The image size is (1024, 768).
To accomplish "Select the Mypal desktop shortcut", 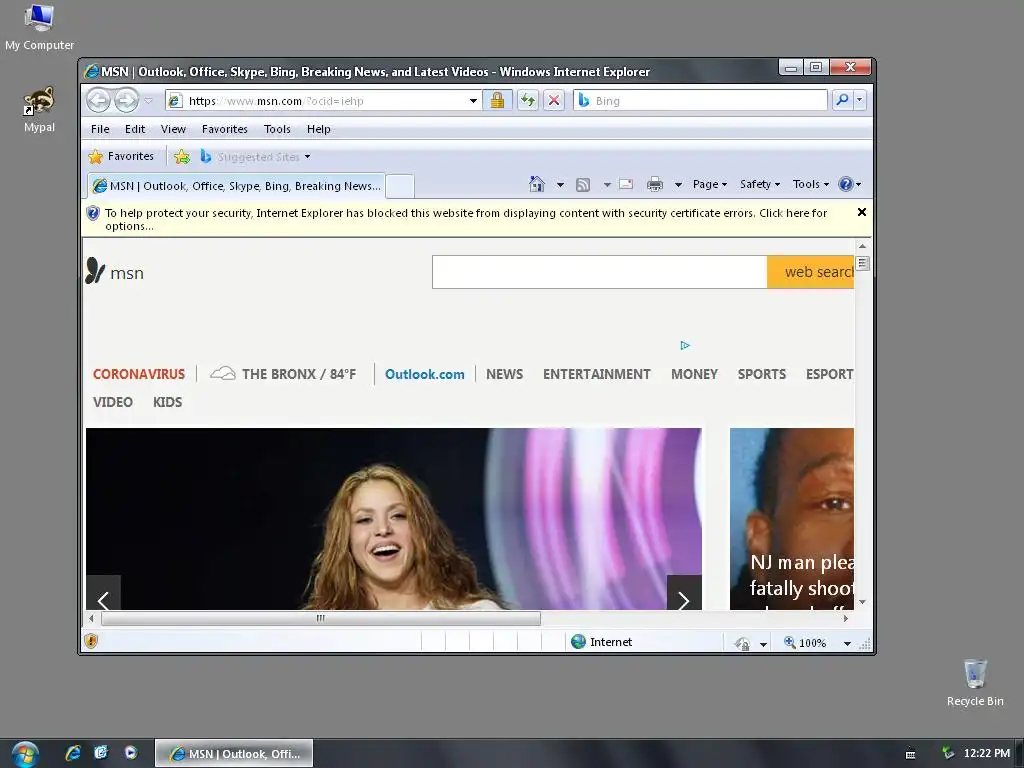I will [39, 110].
